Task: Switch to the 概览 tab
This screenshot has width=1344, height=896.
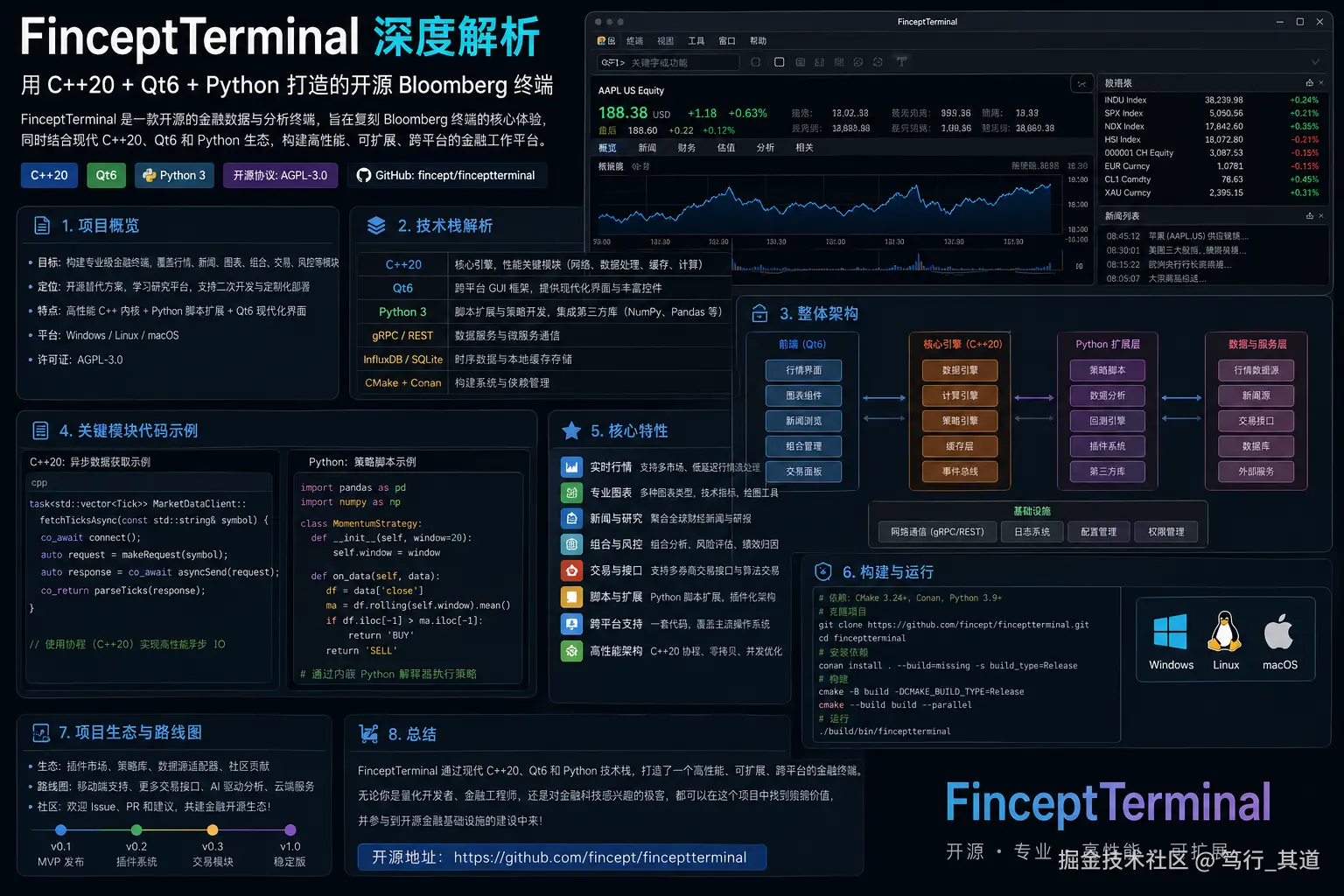Action: click(607, 148)
